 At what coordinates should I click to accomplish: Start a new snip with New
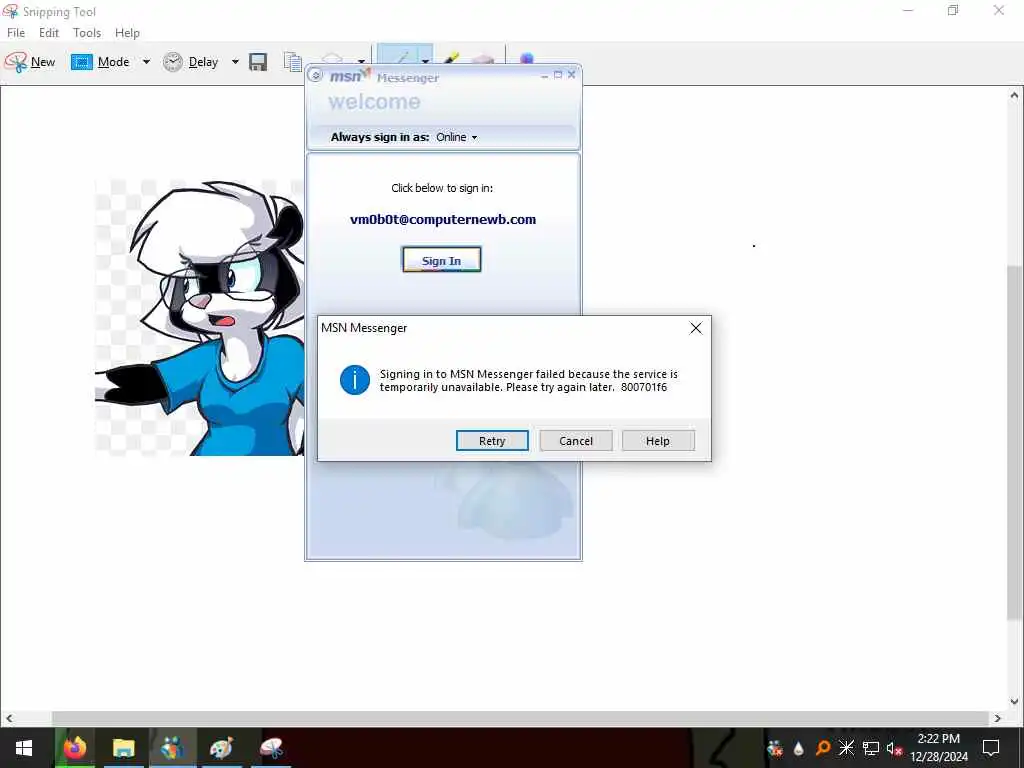tap(30, 62)
